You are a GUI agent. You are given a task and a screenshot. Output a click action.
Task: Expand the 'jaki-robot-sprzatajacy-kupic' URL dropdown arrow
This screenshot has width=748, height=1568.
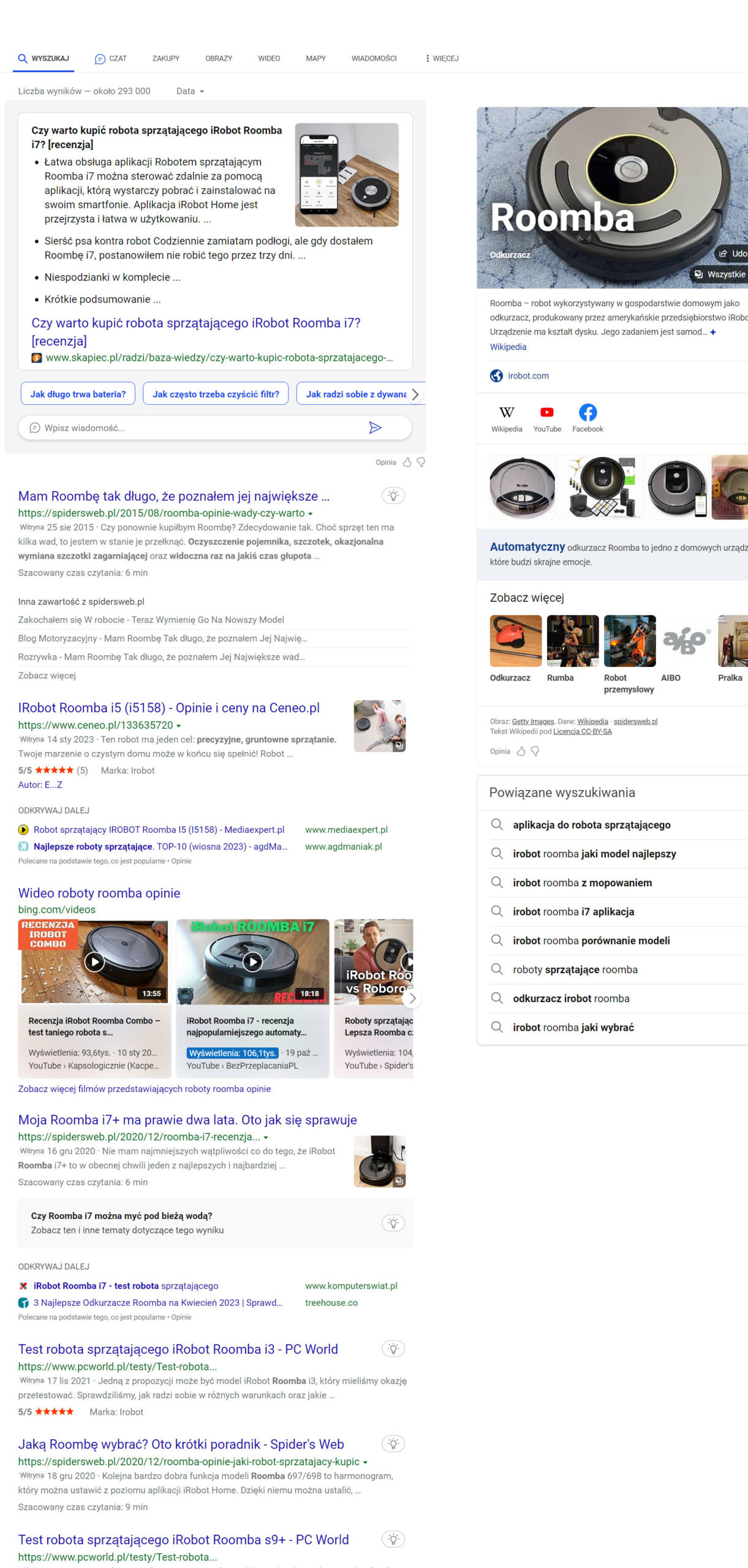[x=365, y=1462]
